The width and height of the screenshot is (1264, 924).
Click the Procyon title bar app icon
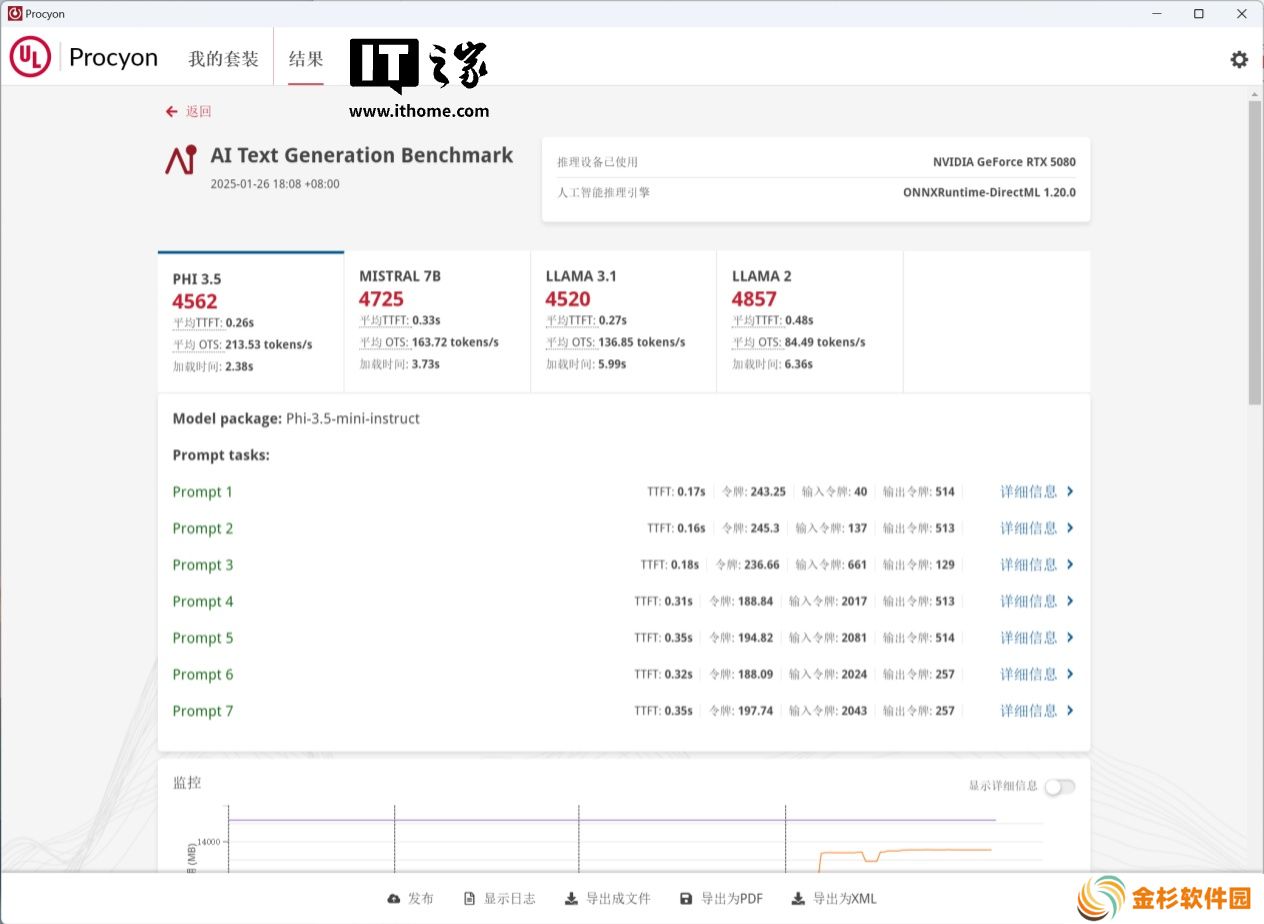point(14,14)
